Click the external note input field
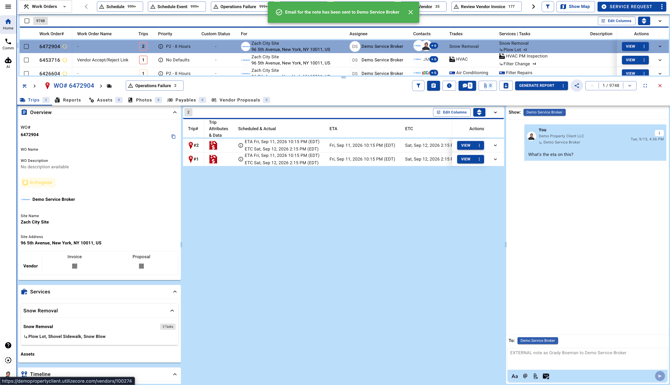 pyautogui.click(x=587, y=353)
